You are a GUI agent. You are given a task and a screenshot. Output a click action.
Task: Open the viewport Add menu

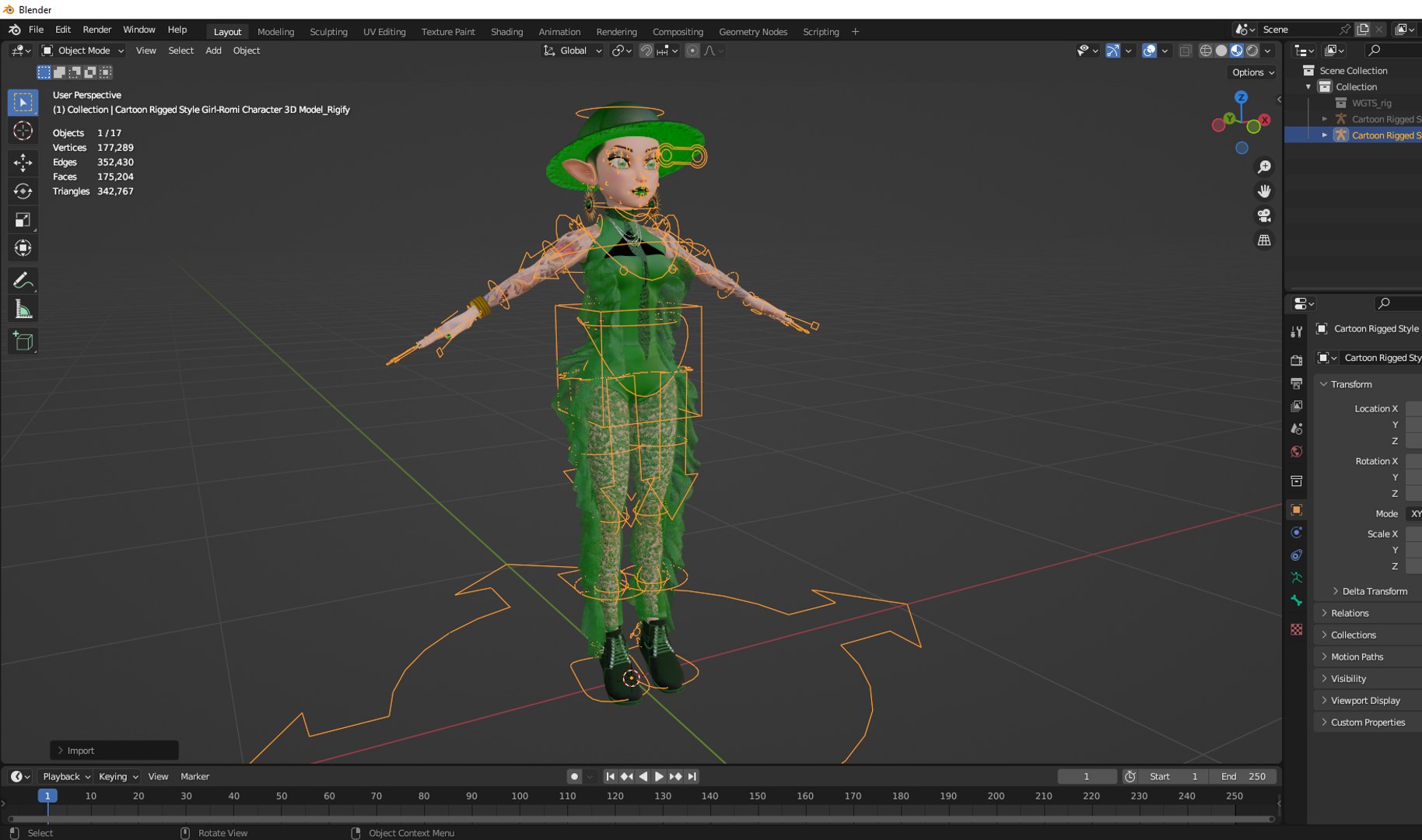click(213, 51)
